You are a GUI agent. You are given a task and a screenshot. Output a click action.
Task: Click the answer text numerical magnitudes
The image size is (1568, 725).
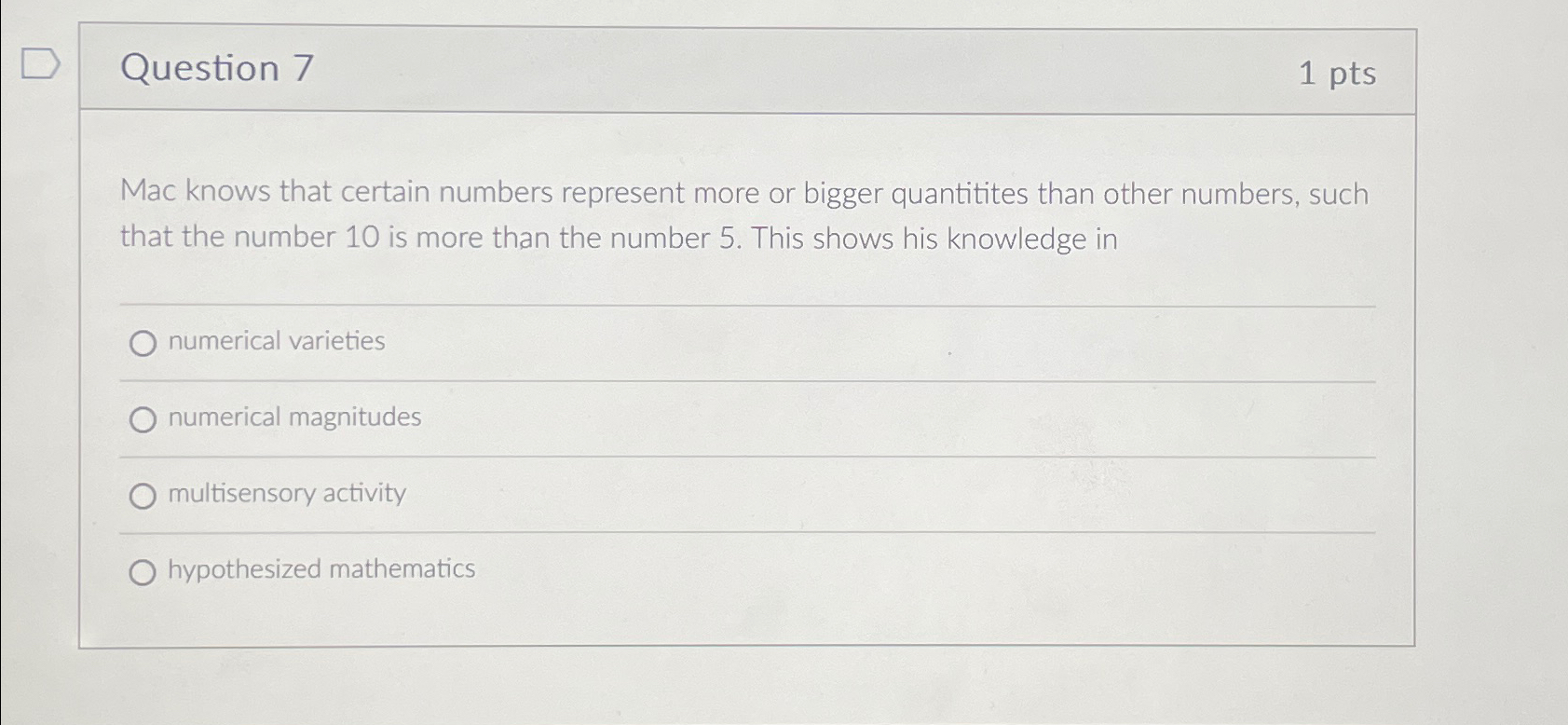point(293,417)
